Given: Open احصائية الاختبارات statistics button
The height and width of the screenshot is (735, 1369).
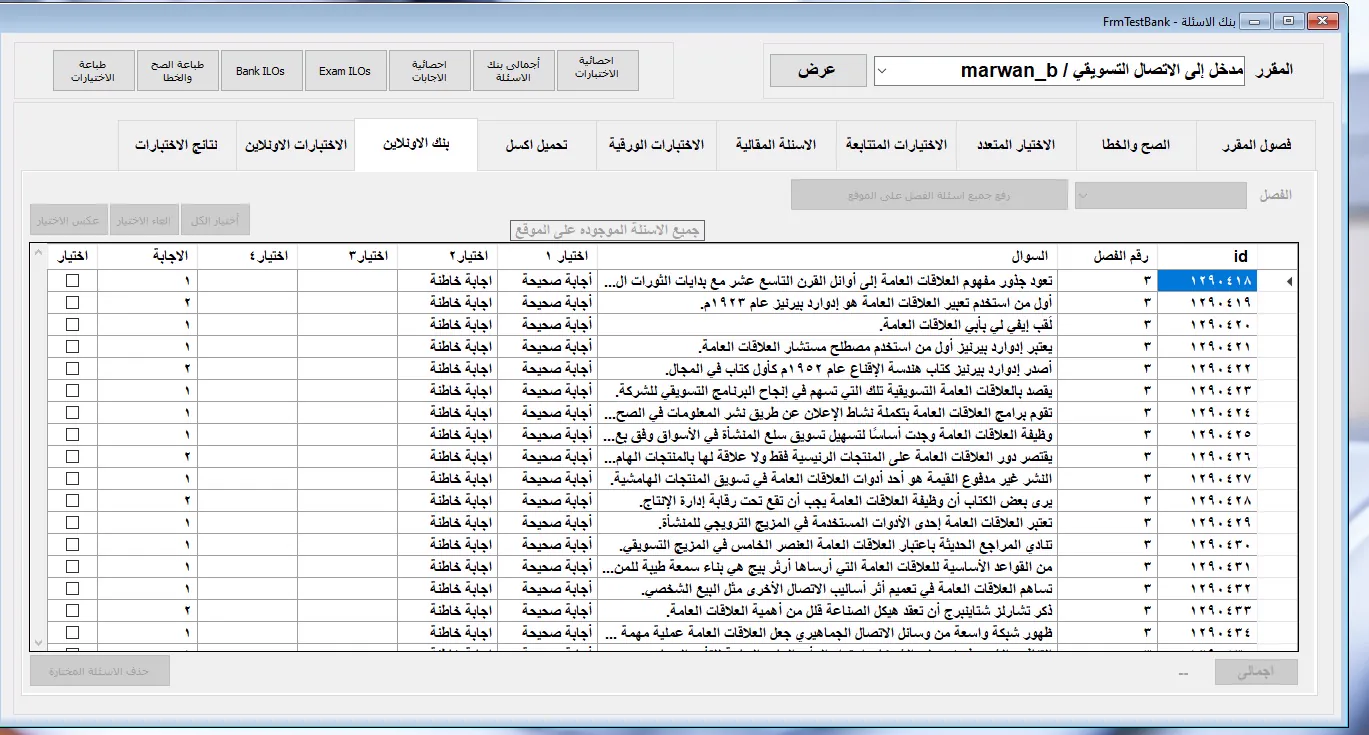Looking at the screenshot, I should point(598,71).
